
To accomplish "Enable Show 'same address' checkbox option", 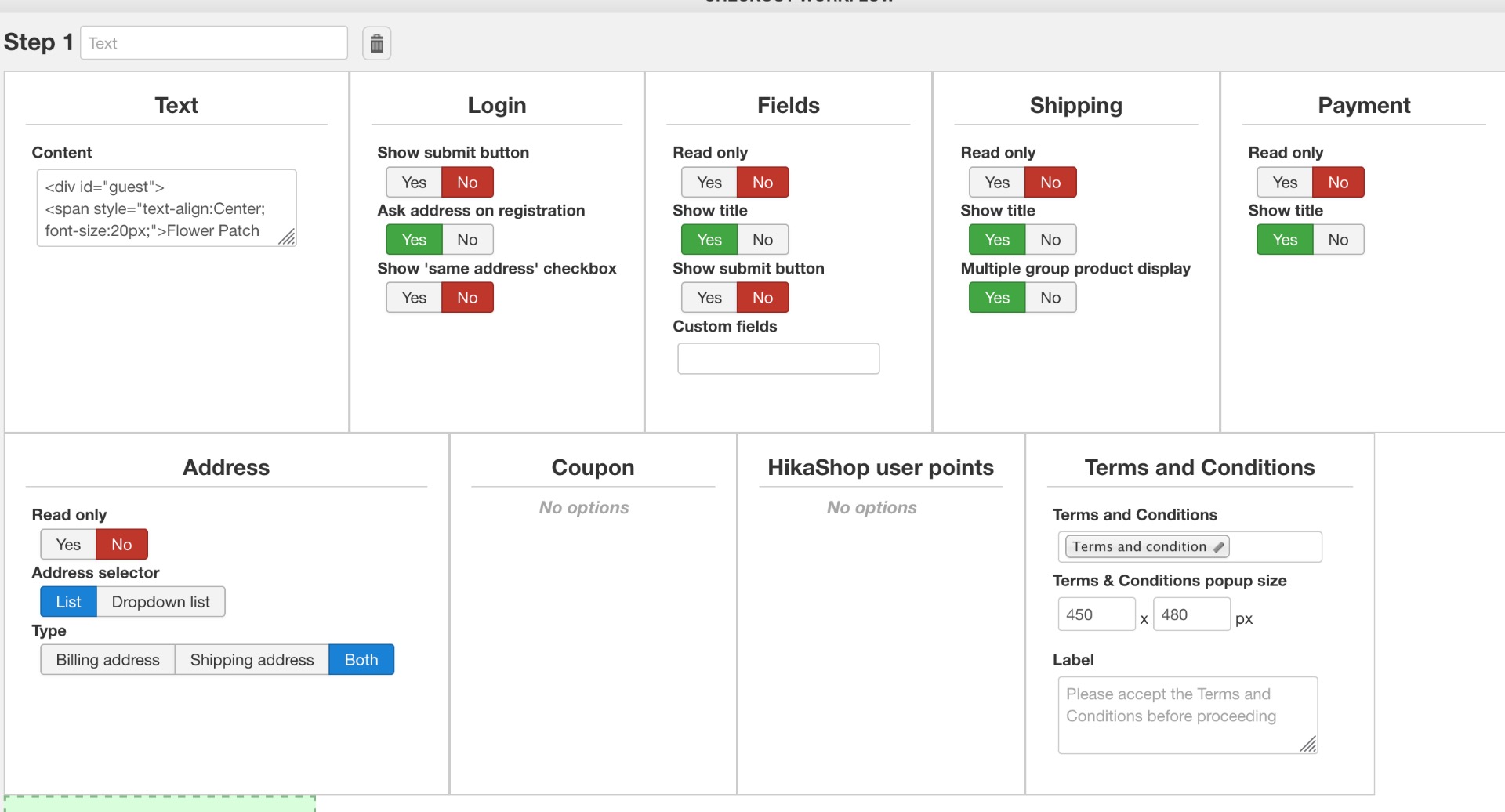I will 414,298.
